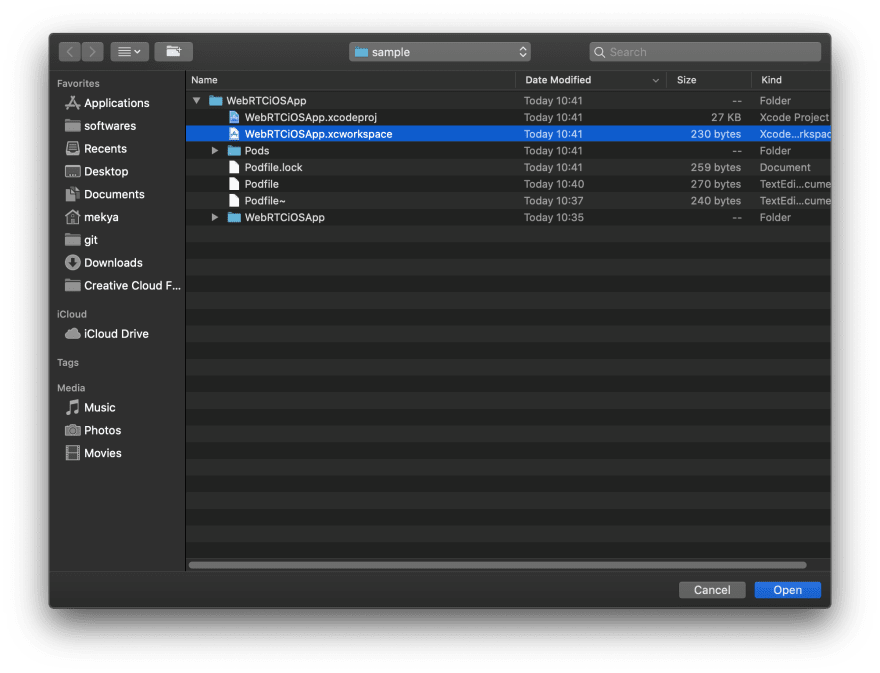Select the Podfile row

coord(508,184)
